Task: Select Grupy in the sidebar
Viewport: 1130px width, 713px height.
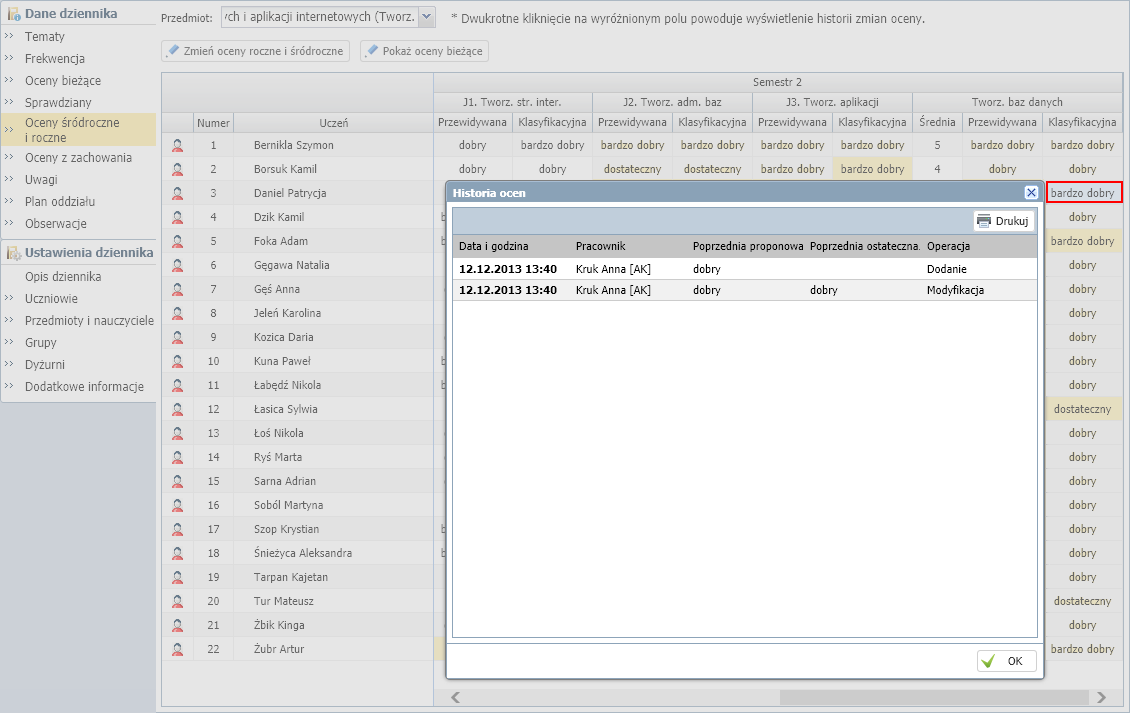Action: click(40, 342)
